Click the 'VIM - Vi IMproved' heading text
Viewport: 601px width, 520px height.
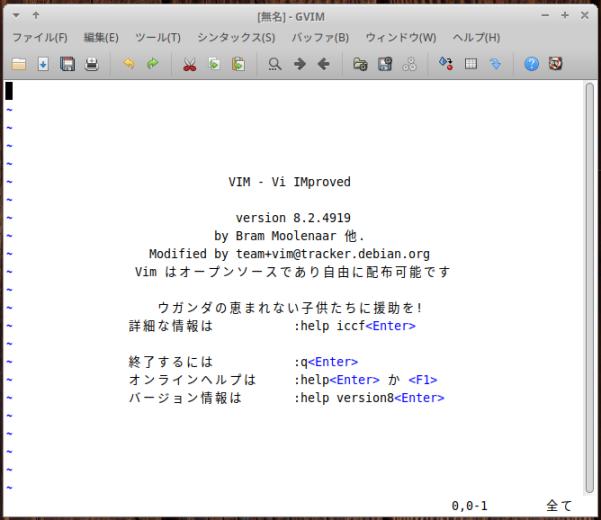pos(289,182)
